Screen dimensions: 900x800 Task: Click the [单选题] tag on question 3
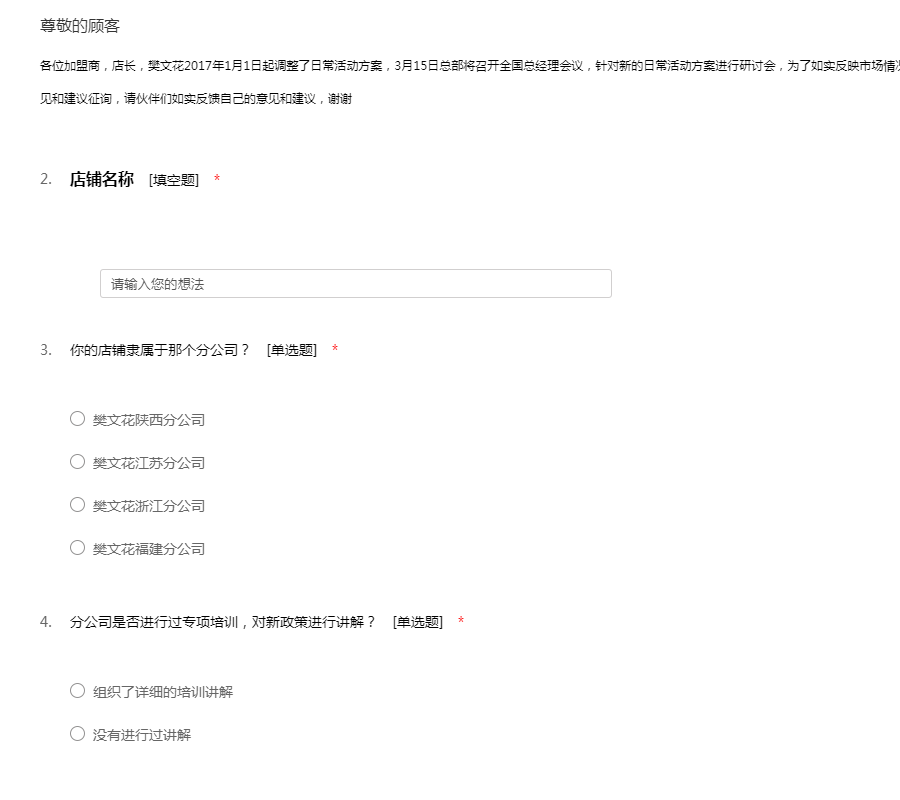point(291,350)
